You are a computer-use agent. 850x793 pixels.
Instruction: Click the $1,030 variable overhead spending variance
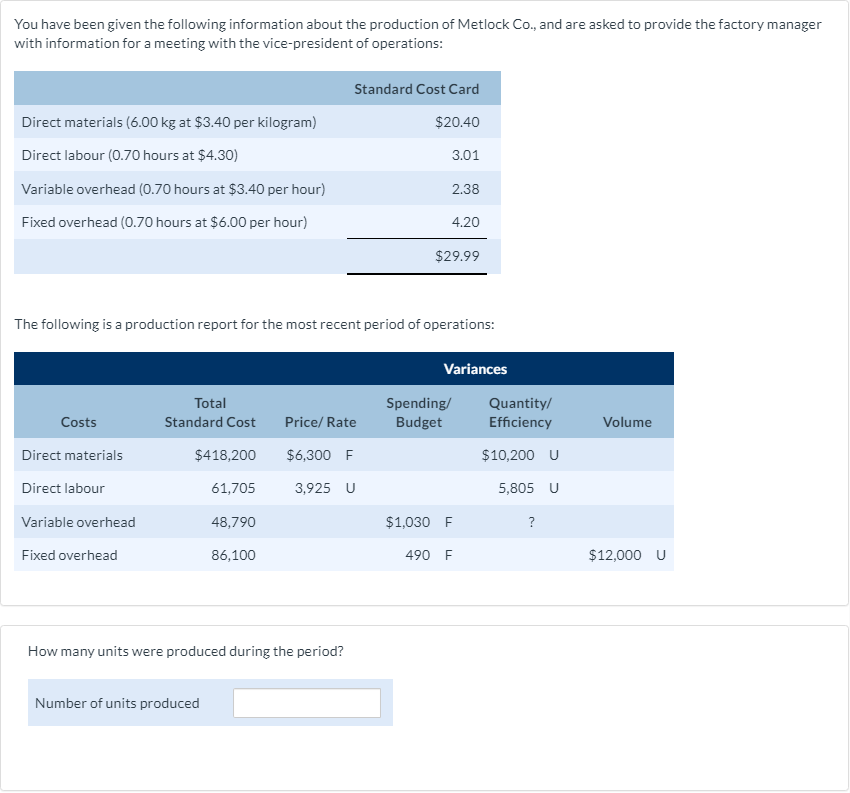[x=408, y=523]
